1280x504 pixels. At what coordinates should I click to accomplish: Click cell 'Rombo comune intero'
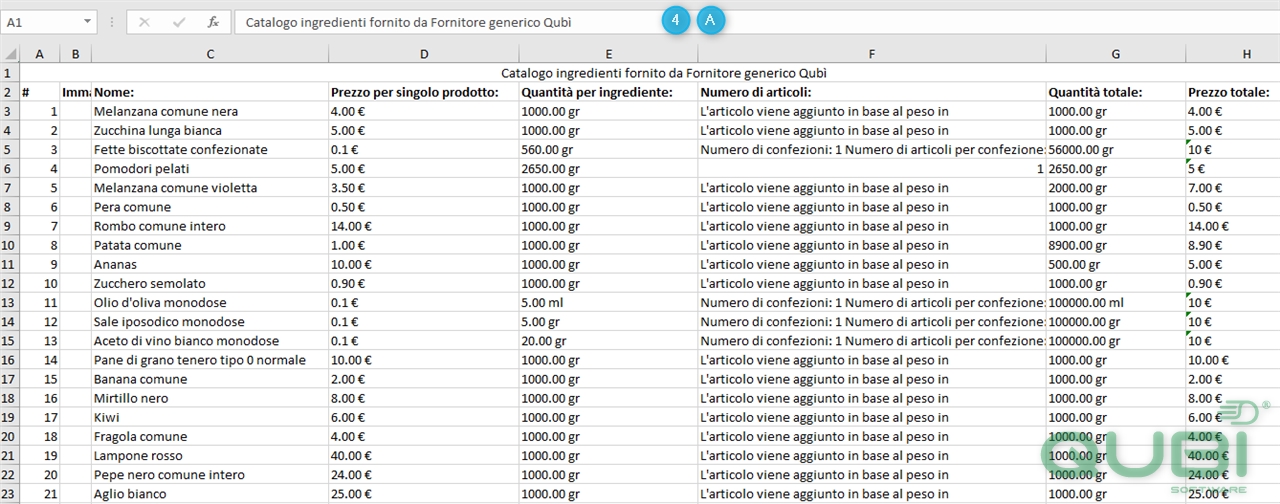pyautogui.click(x=210, y=226)
